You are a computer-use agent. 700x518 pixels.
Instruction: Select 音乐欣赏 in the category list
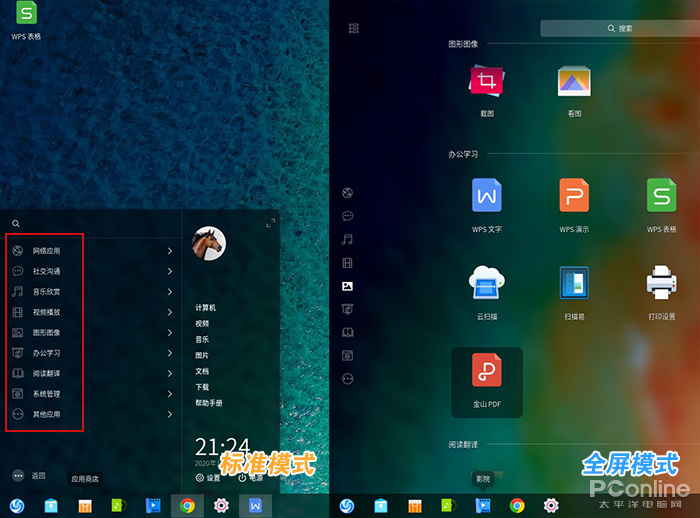(46, 292)
